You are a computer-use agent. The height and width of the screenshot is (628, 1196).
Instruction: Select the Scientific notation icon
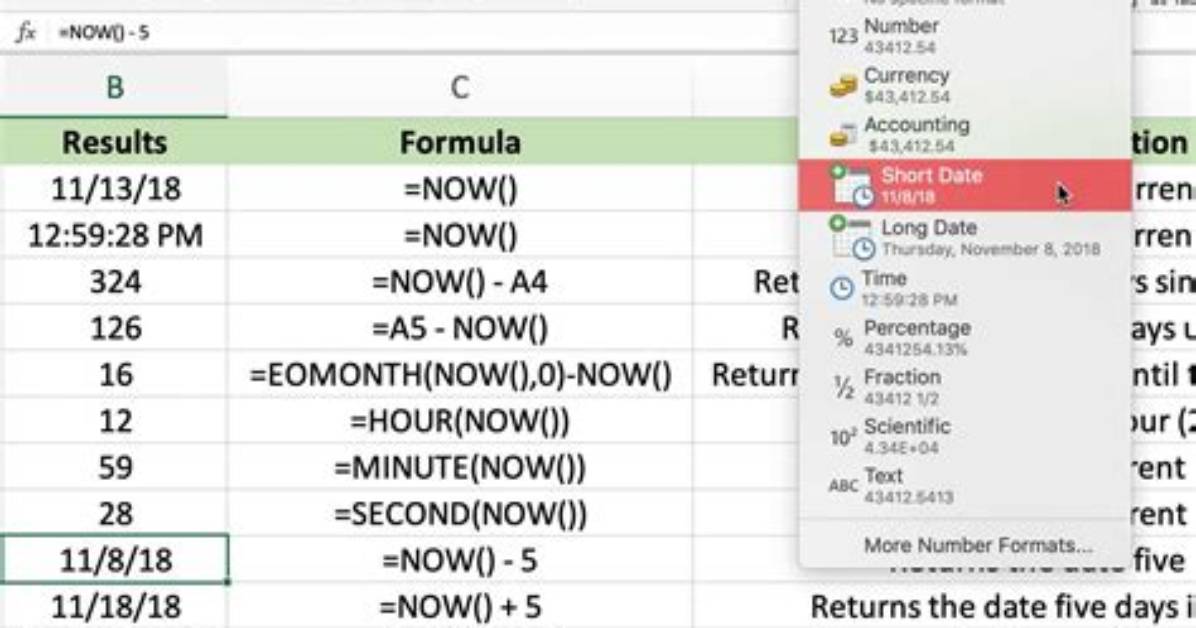click(x=843, y=436)
